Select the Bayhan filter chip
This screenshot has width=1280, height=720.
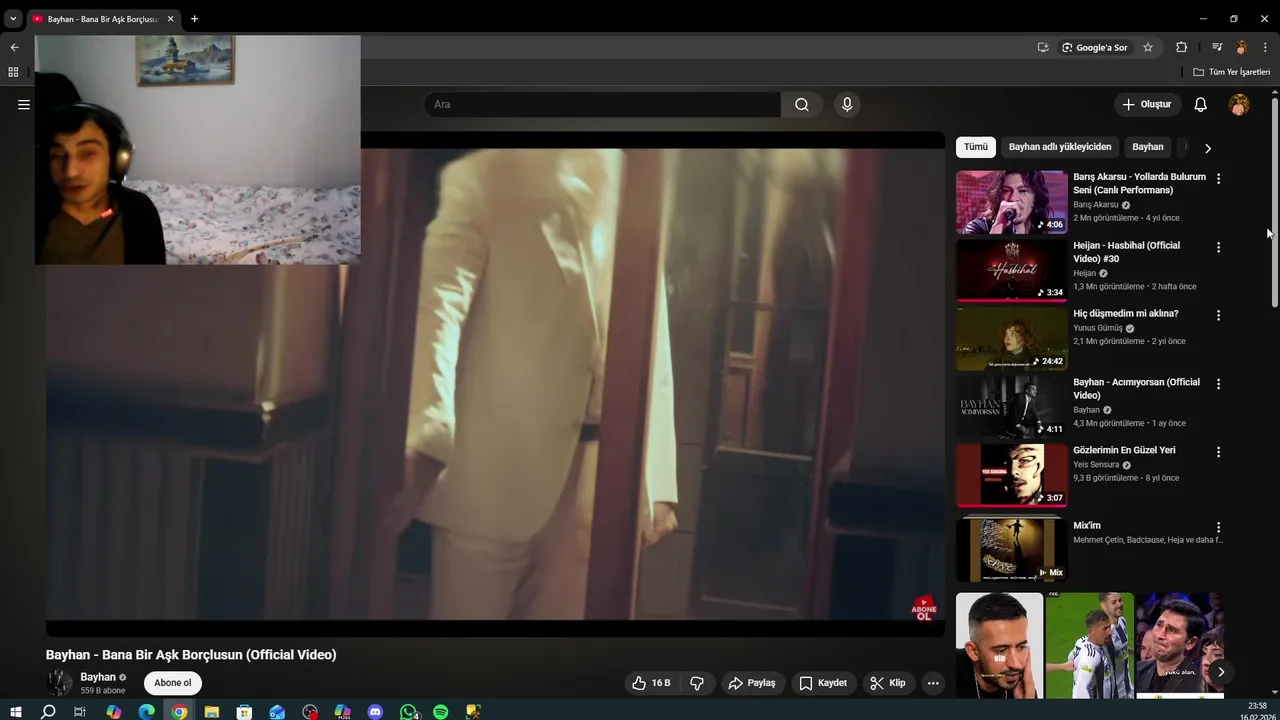point(1148,147)
